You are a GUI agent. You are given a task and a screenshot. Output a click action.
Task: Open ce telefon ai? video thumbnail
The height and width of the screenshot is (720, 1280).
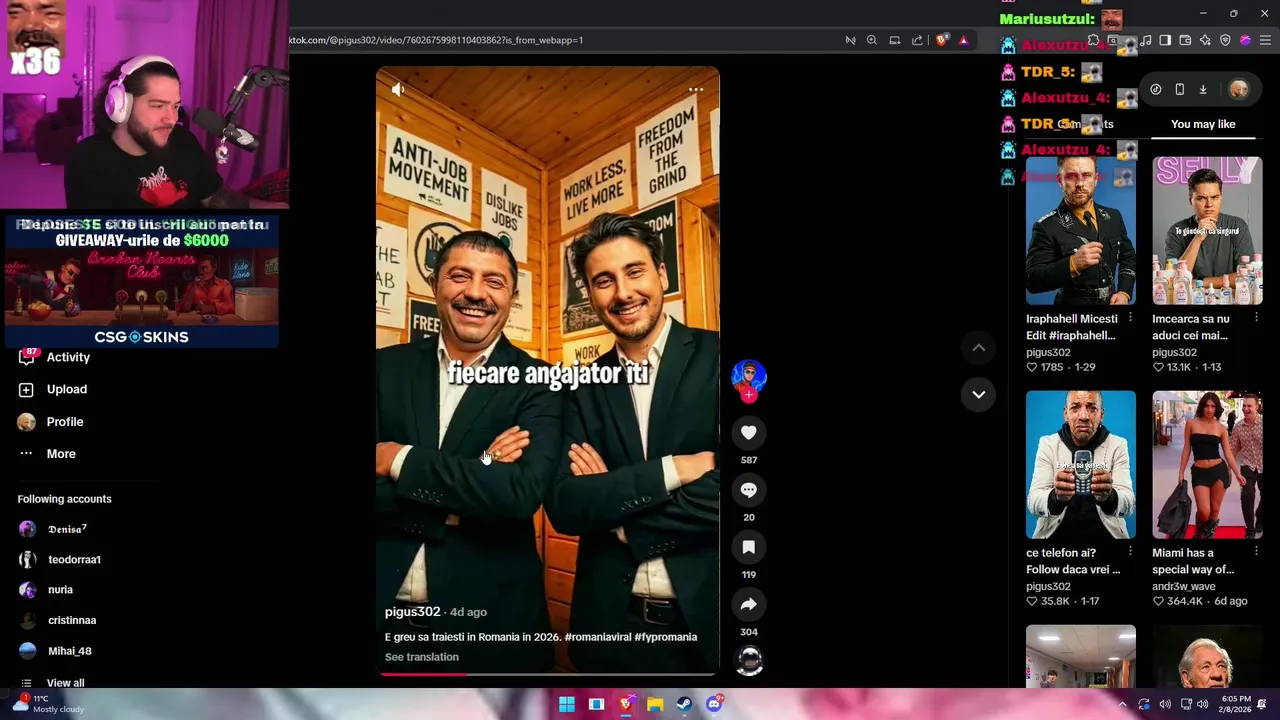[x=1080, y=464]
